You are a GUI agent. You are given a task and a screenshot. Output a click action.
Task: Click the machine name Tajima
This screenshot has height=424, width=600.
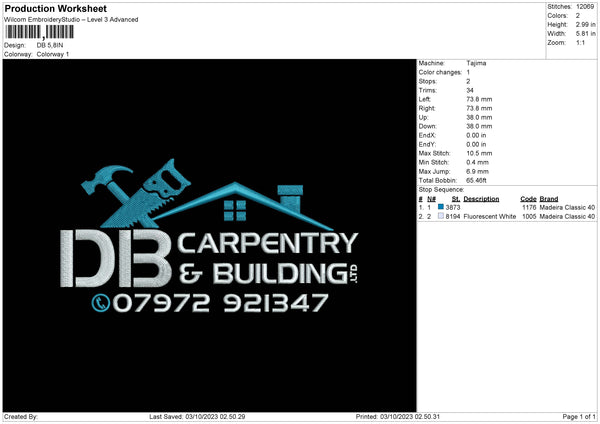476,63
